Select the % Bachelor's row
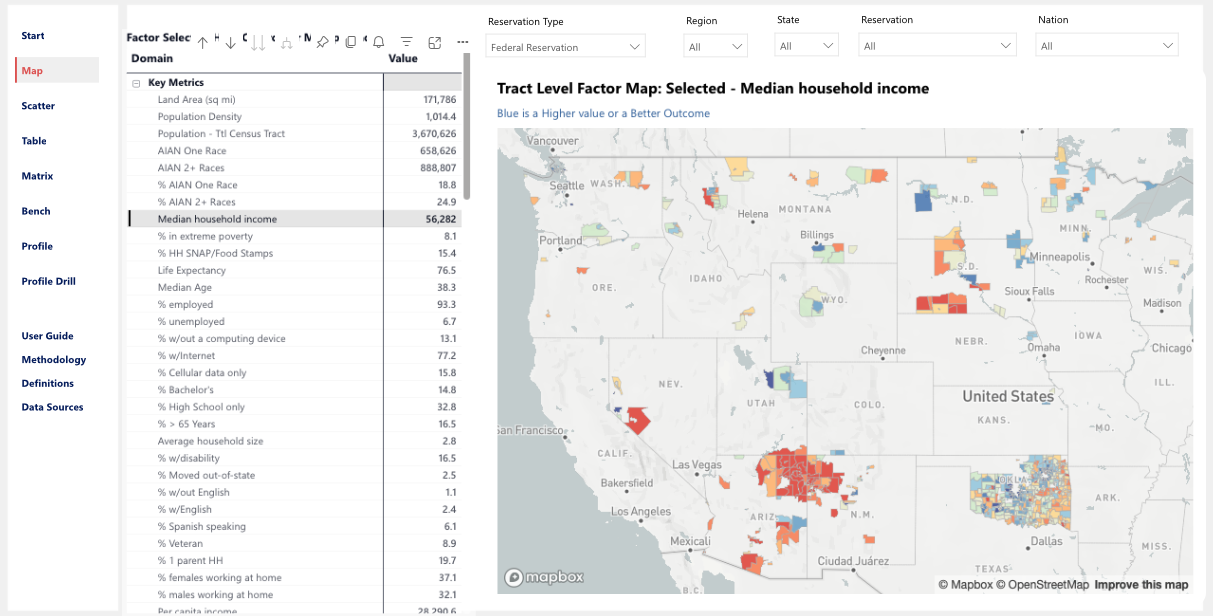Image resolution: width=1213 pixels, height=616 pixels. pos(294,390)
